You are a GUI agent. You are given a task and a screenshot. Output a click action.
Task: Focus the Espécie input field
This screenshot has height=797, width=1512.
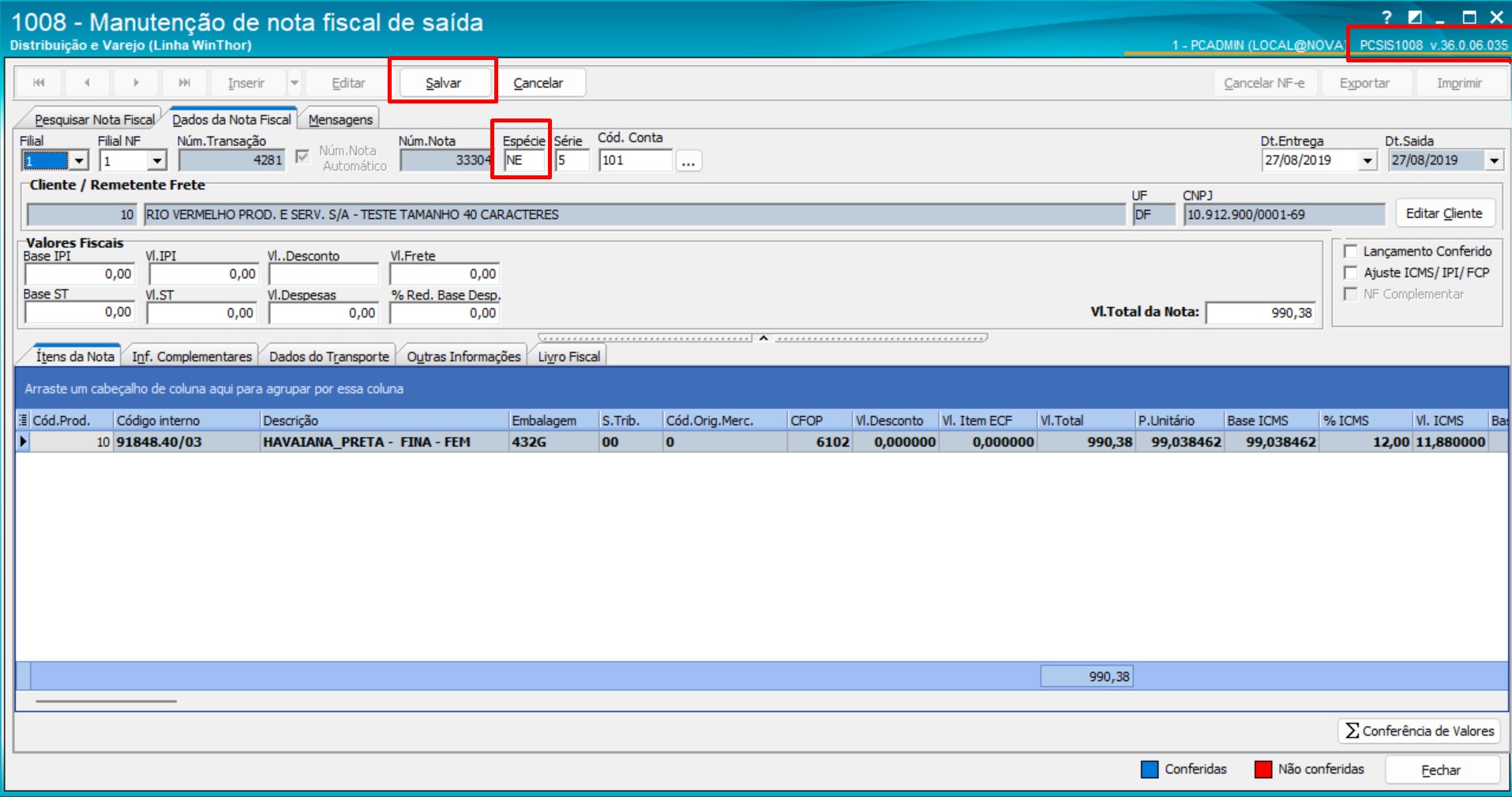(525, 160)
